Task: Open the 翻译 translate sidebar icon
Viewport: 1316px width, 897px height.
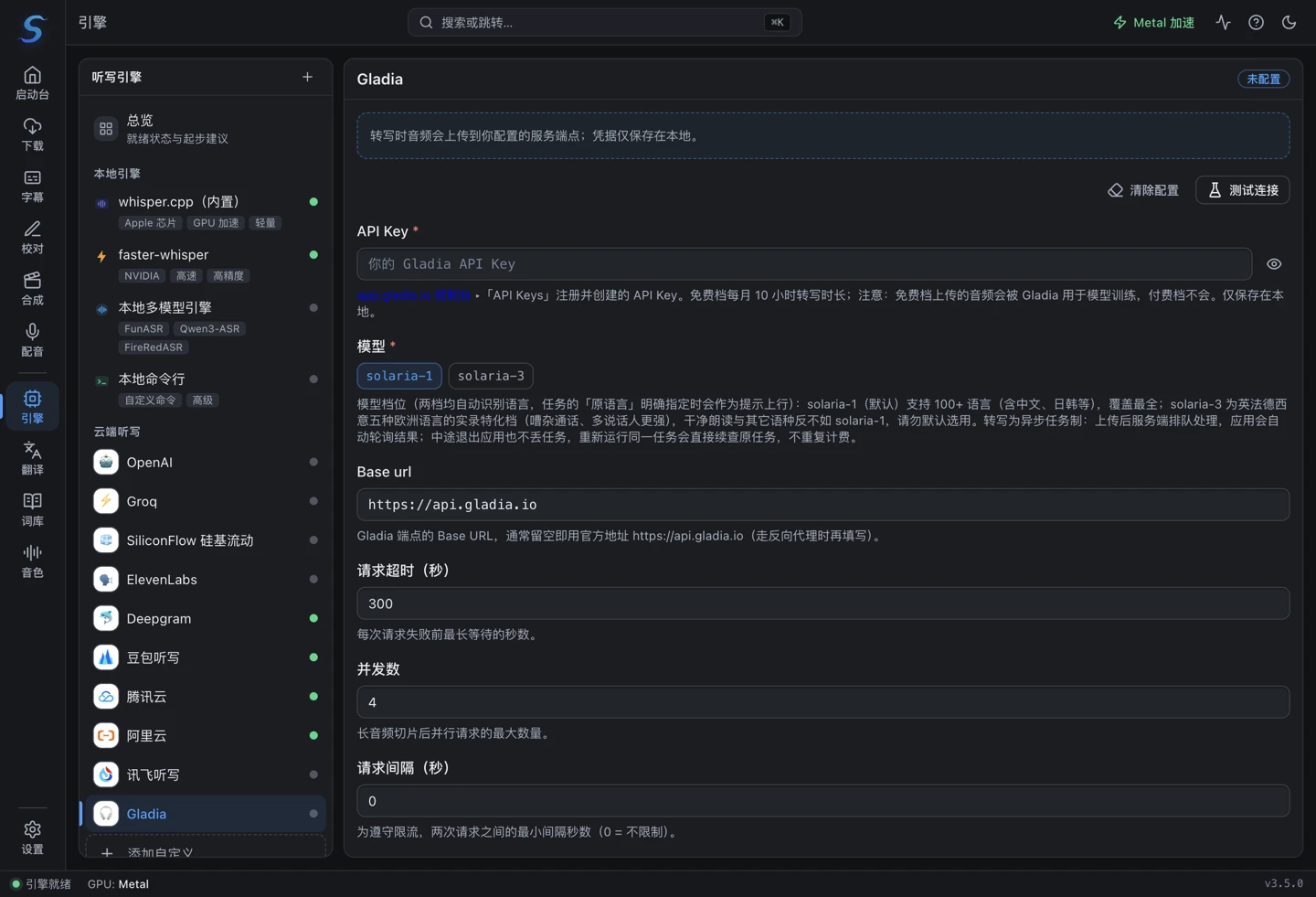Action: (x=32, y=457)
